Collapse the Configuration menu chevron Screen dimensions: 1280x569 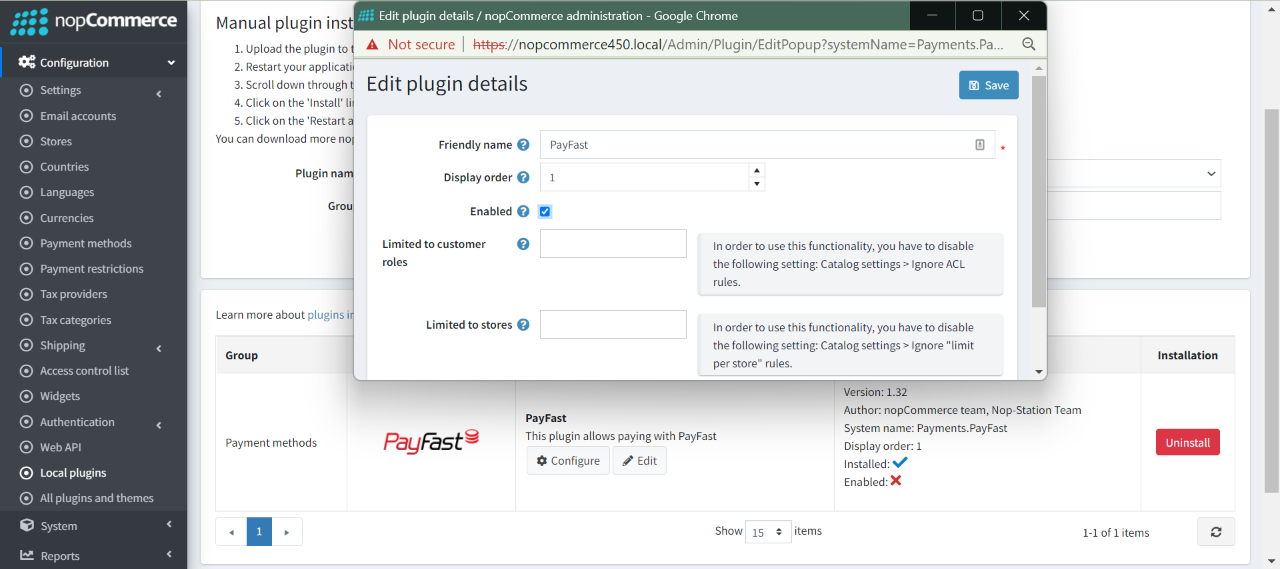171,63
